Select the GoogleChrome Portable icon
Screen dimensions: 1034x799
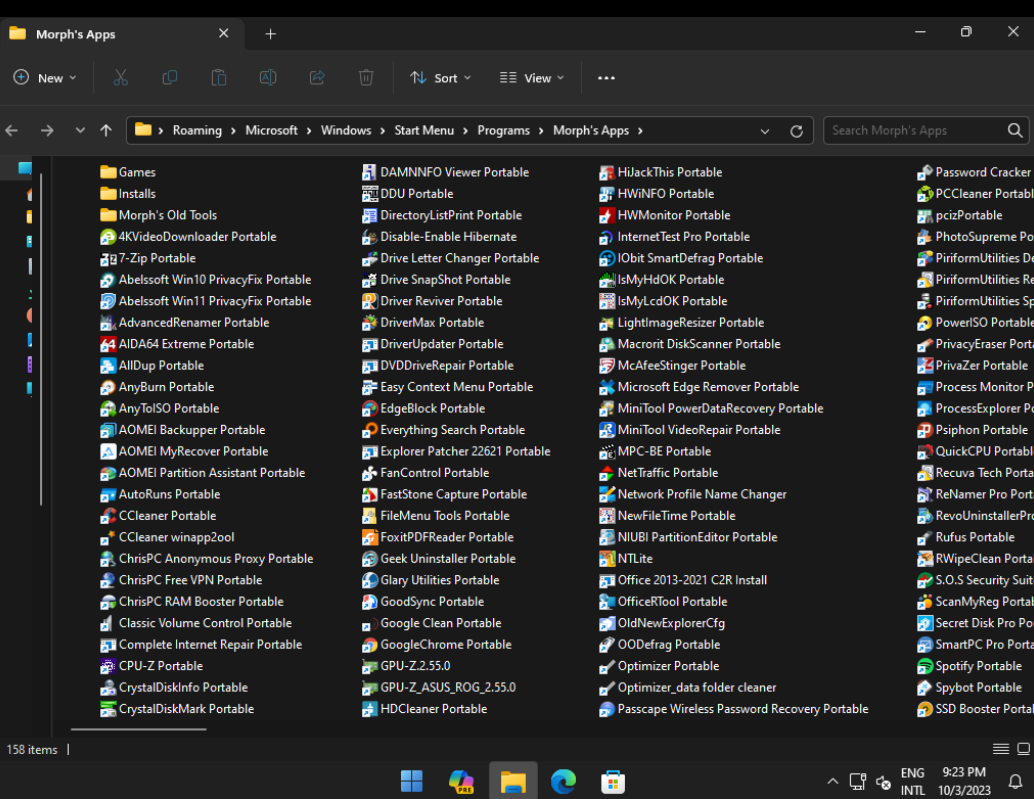pos(370,645)
